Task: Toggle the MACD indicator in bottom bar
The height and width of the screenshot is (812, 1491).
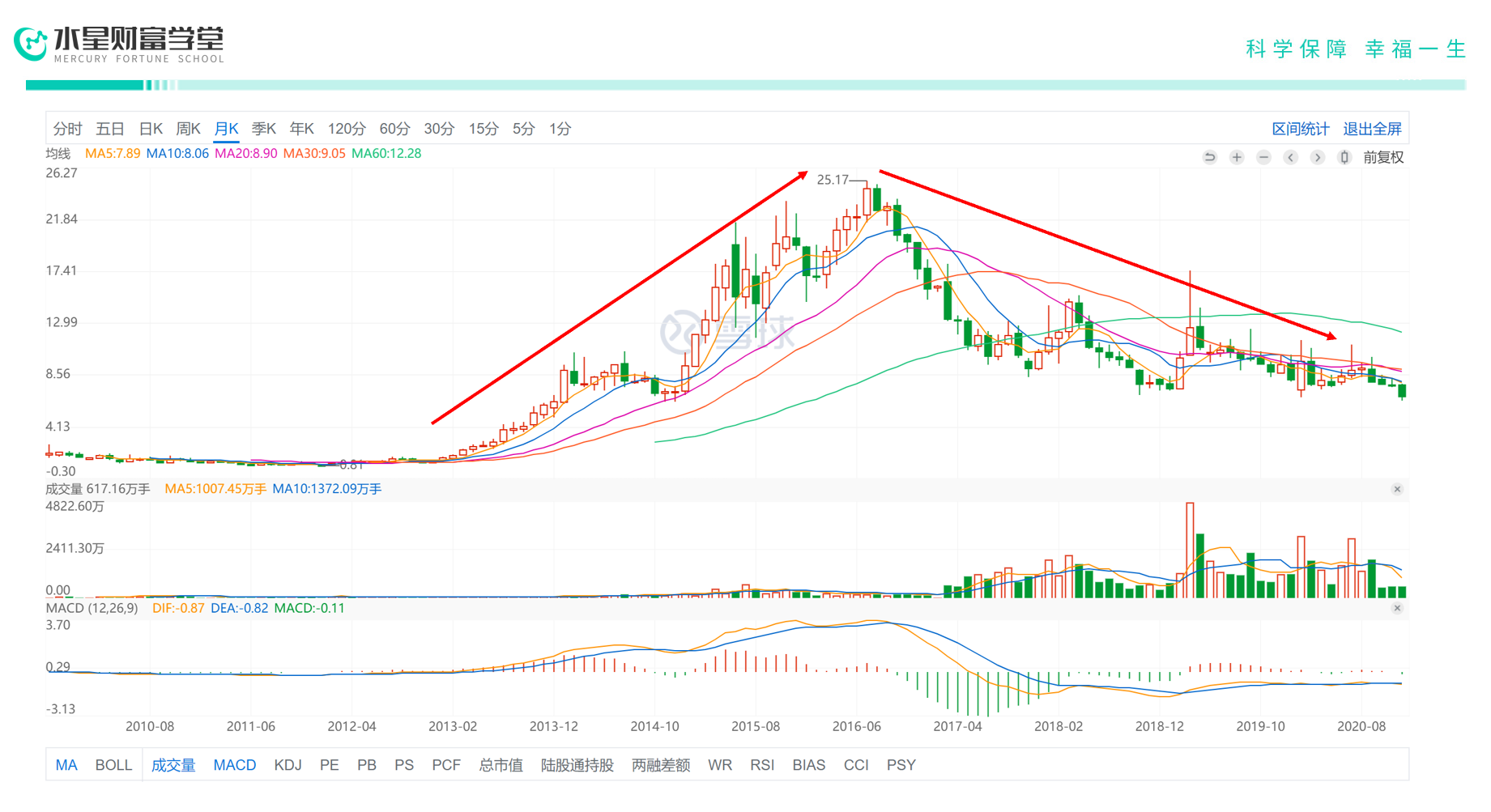Action: click(234, 765)
